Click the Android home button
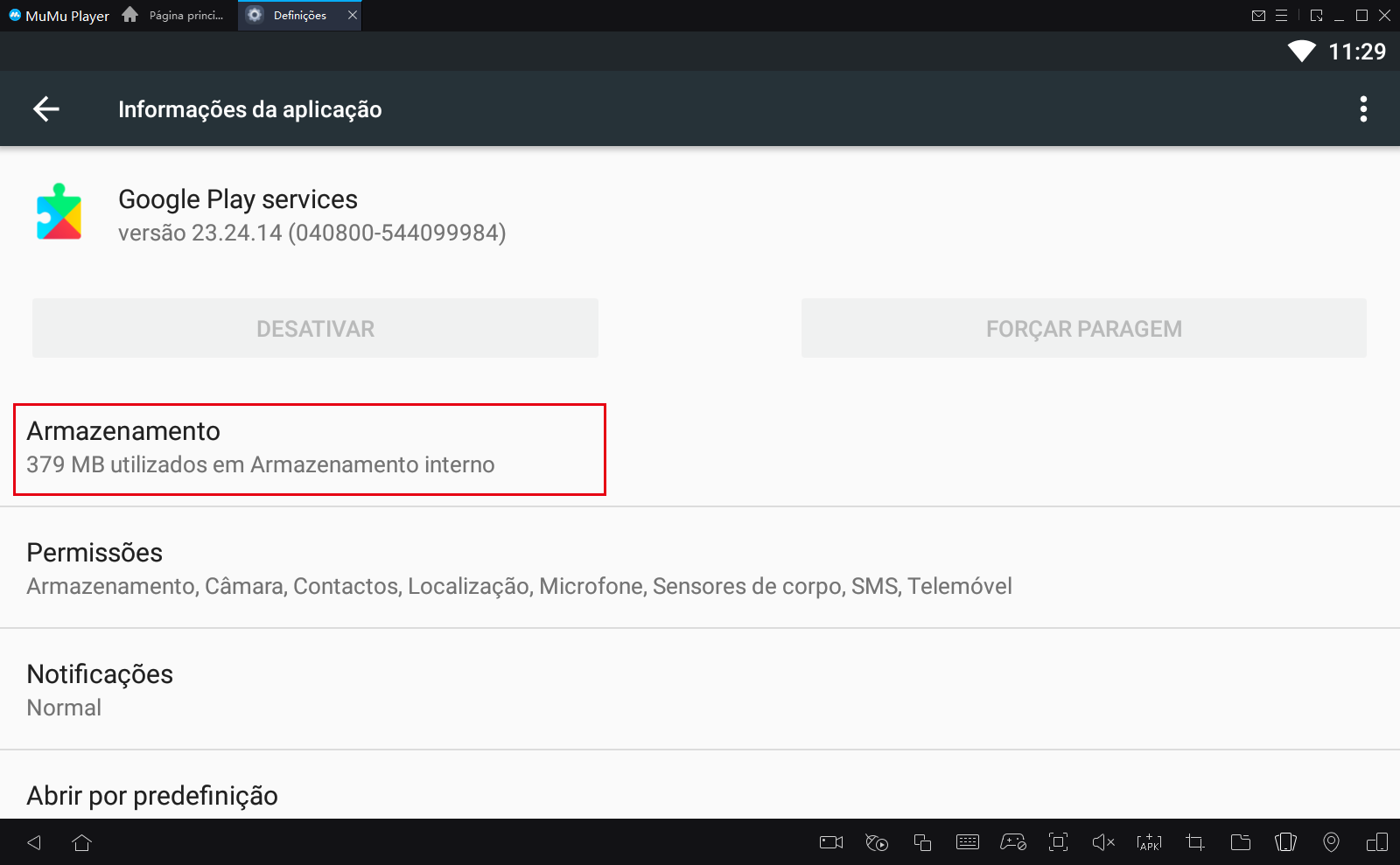Screen dimensions: 1400x865 pos(82,842)
